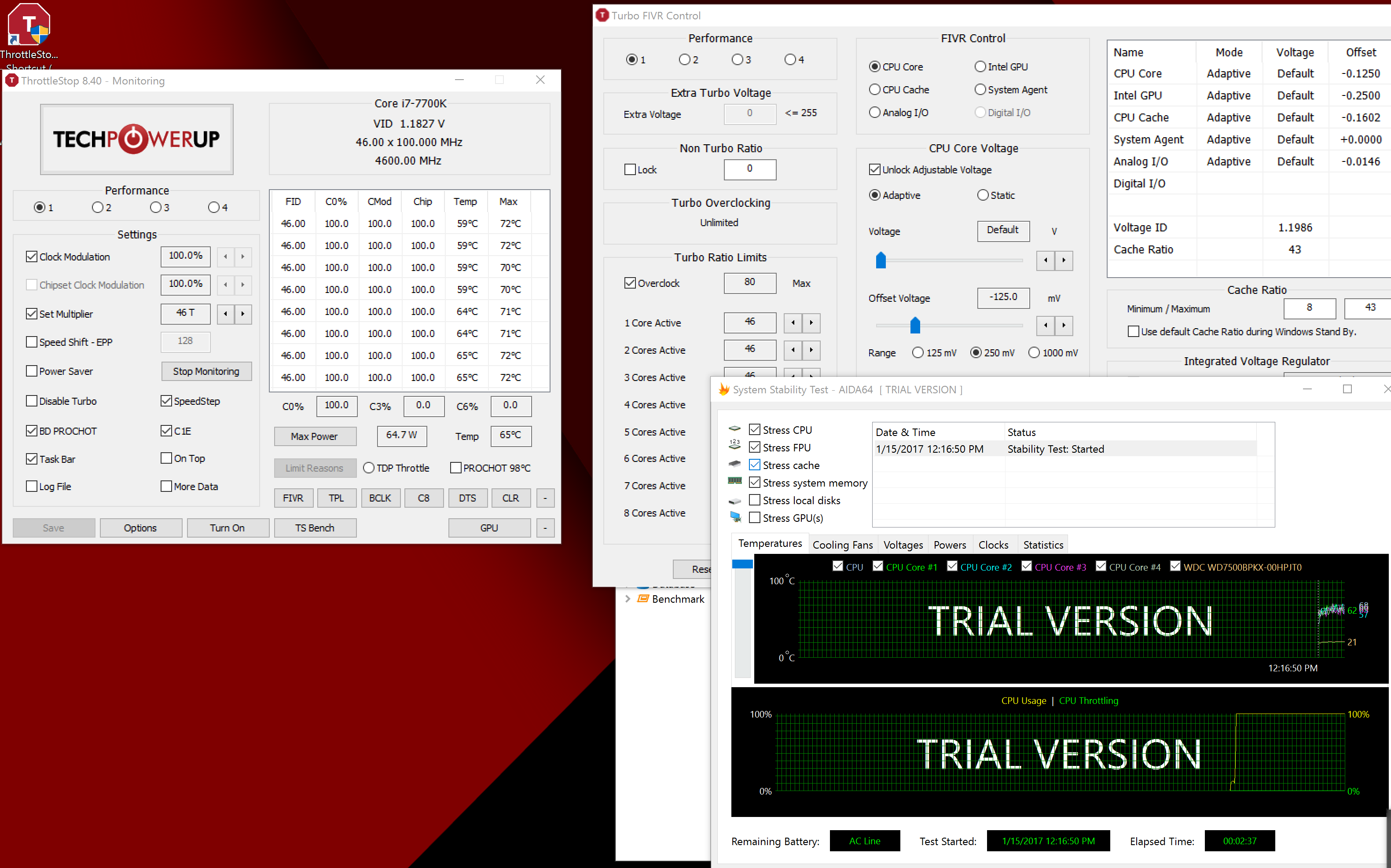Increase Clock Modulation with right arrow
The image size is (1391, 868).
[x=243, y=256]
